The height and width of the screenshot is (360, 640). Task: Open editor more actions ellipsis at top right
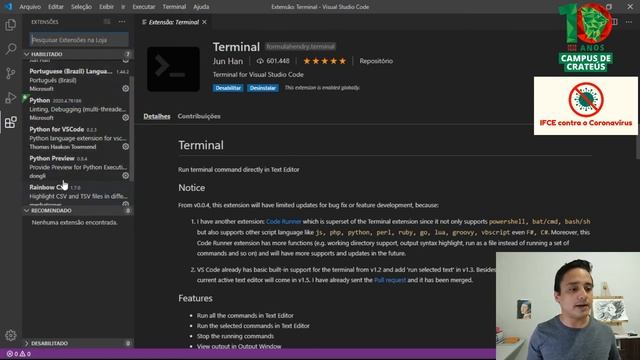629,22
